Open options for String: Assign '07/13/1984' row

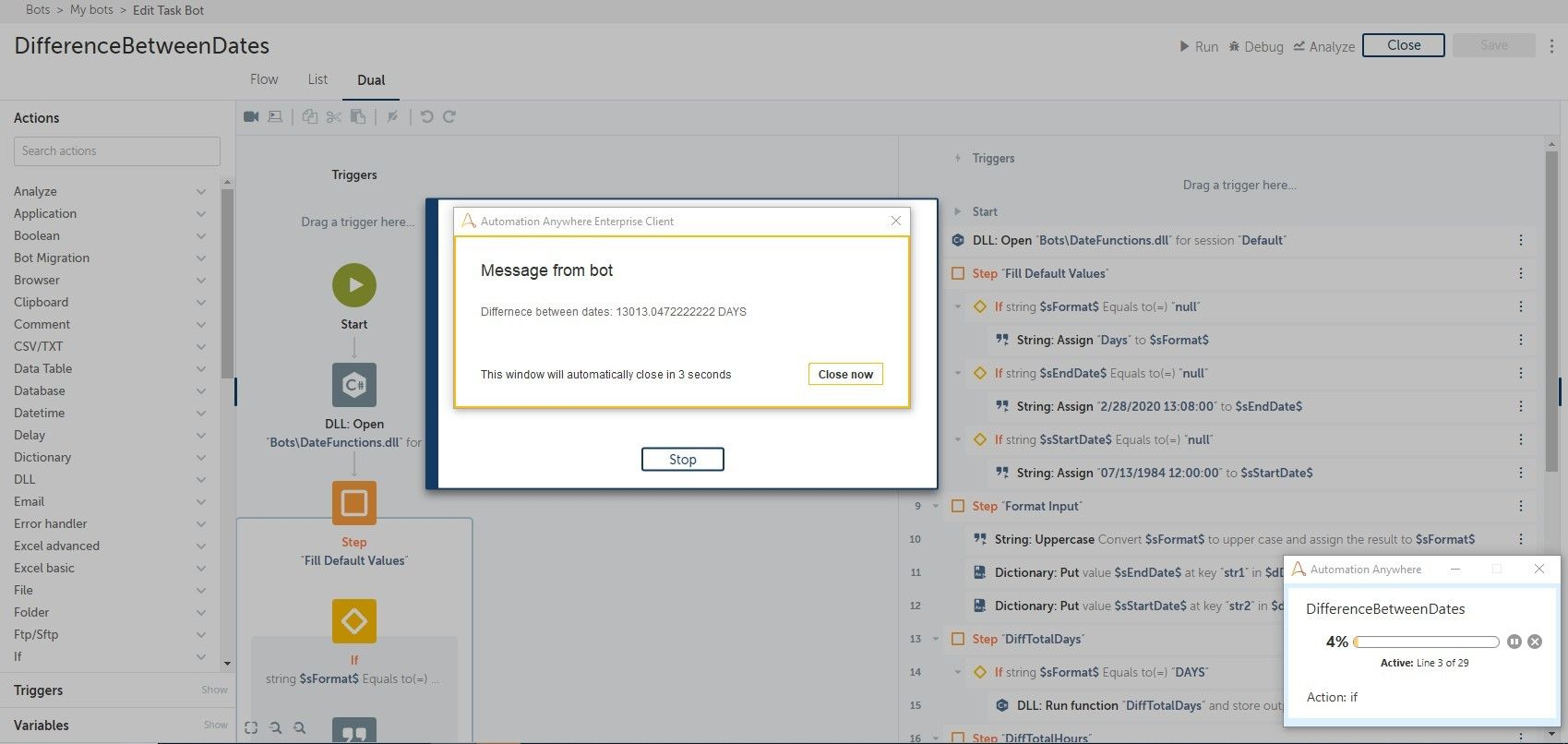[x=1521, y=473]
